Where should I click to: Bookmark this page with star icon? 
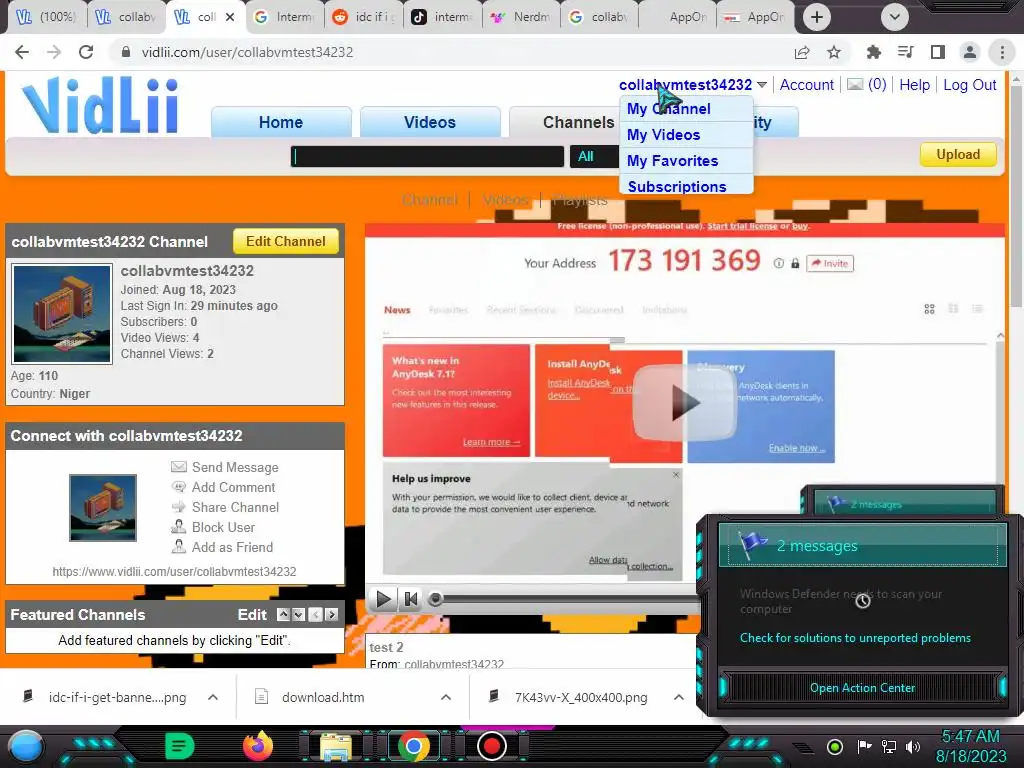click(x=834, y=52)
